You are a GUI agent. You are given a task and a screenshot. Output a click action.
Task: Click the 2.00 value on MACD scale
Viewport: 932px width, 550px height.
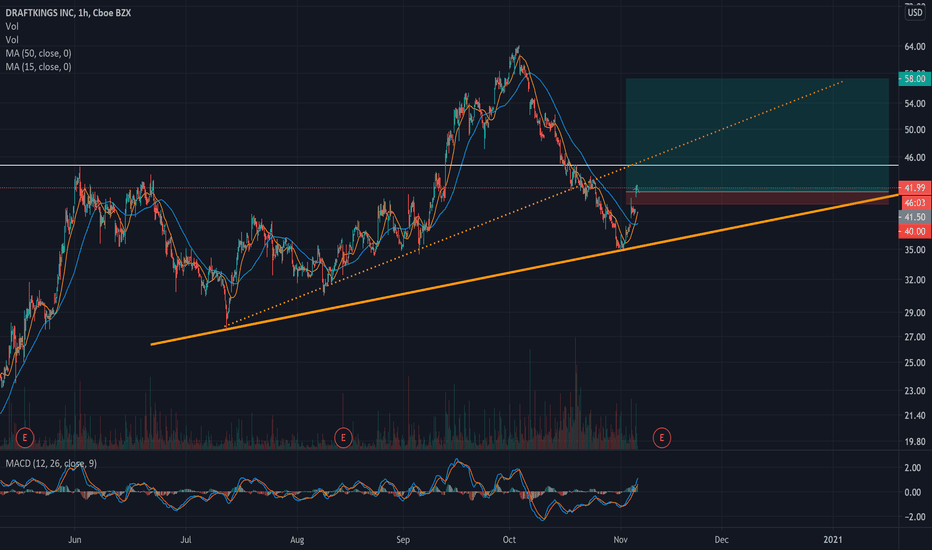pos(912,468)
